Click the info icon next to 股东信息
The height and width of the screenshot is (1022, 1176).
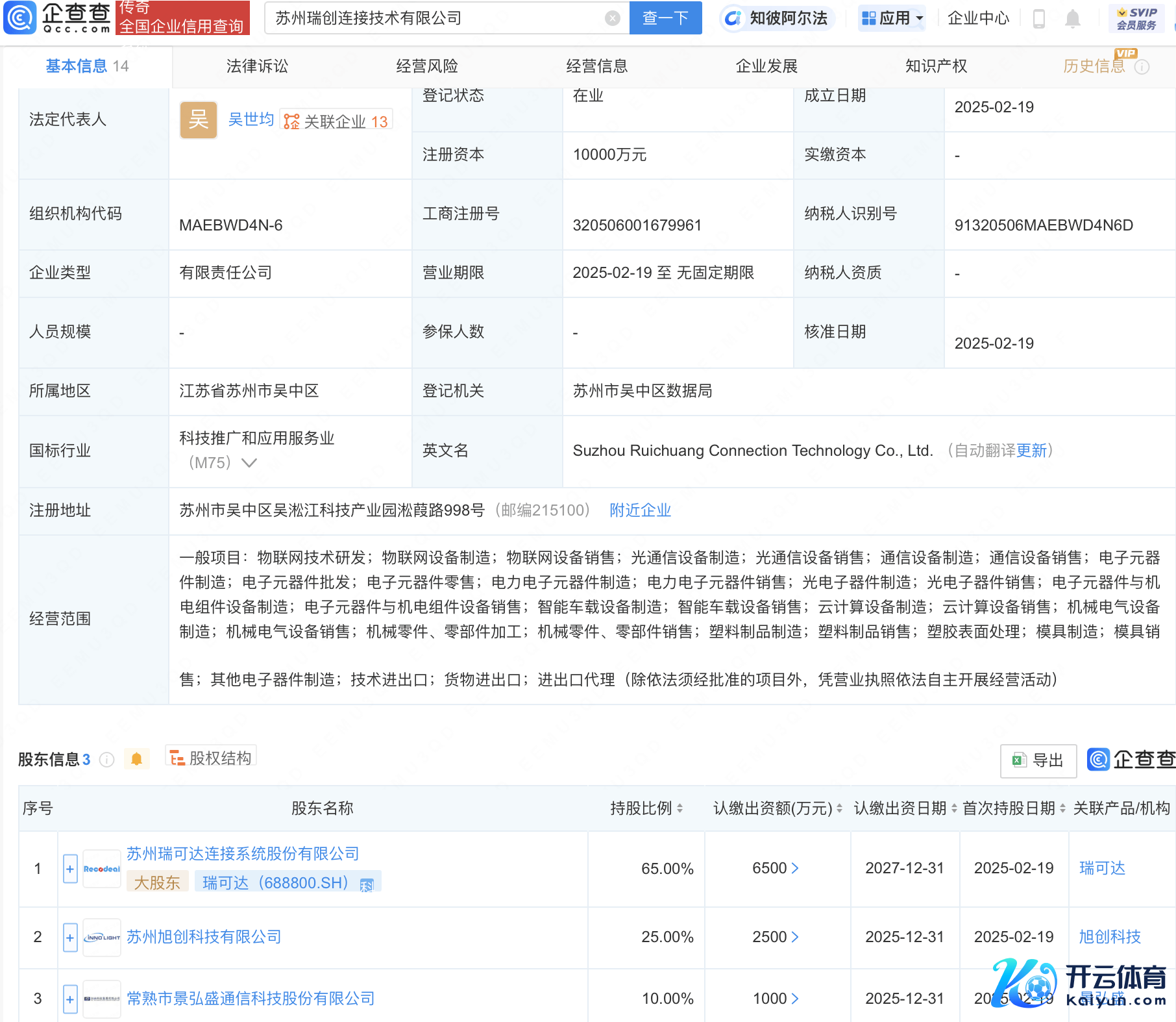pos(107,760)
